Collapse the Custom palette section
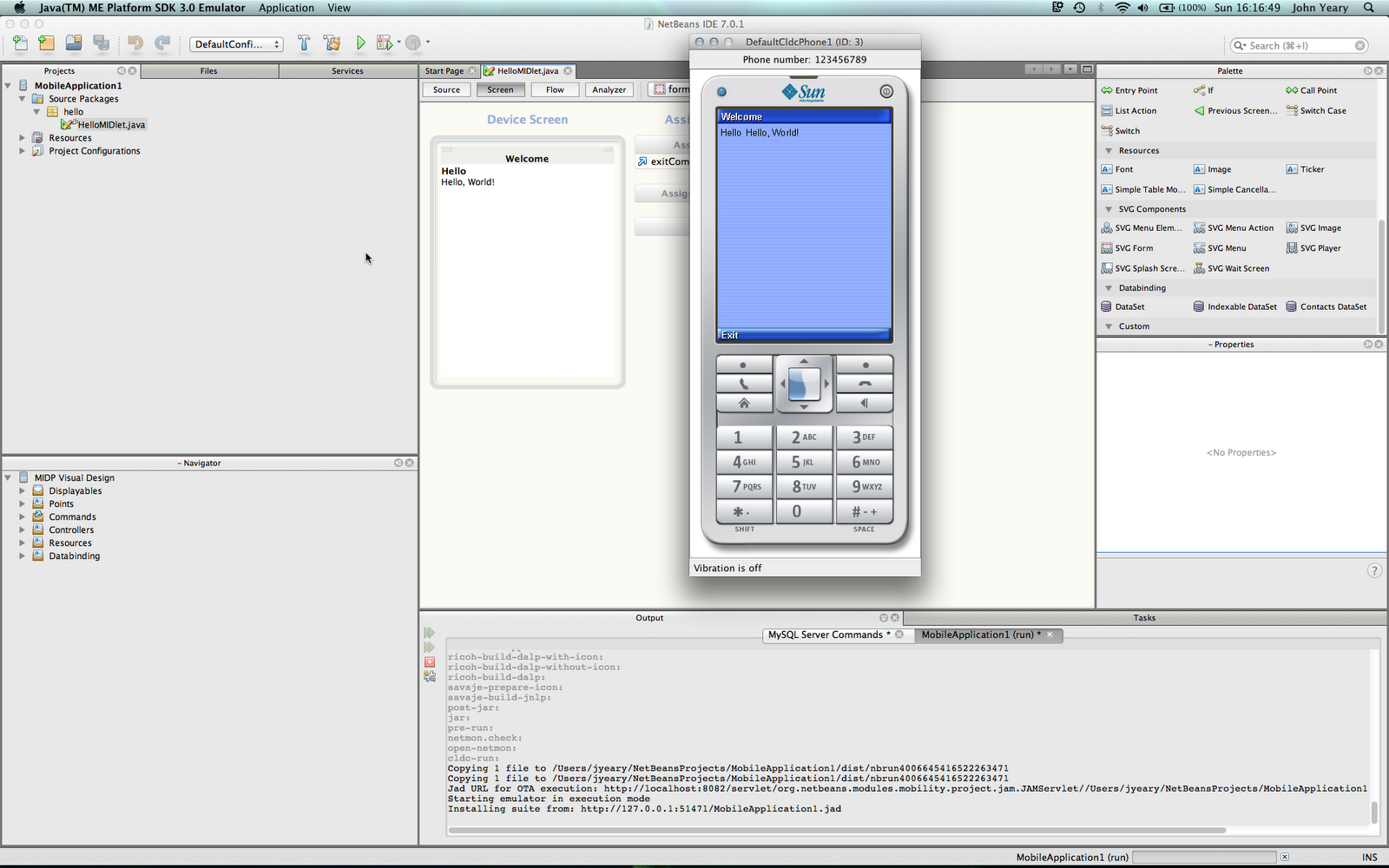This screenshot has height=868, width=1389. tap(1109, 326)
